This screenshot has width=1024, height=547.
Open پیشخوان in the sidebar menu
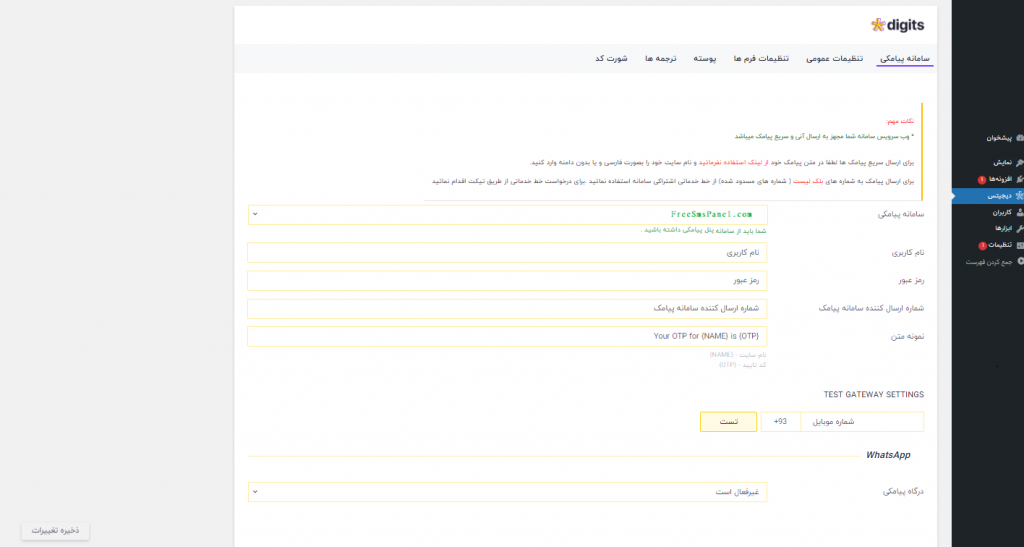999,138
